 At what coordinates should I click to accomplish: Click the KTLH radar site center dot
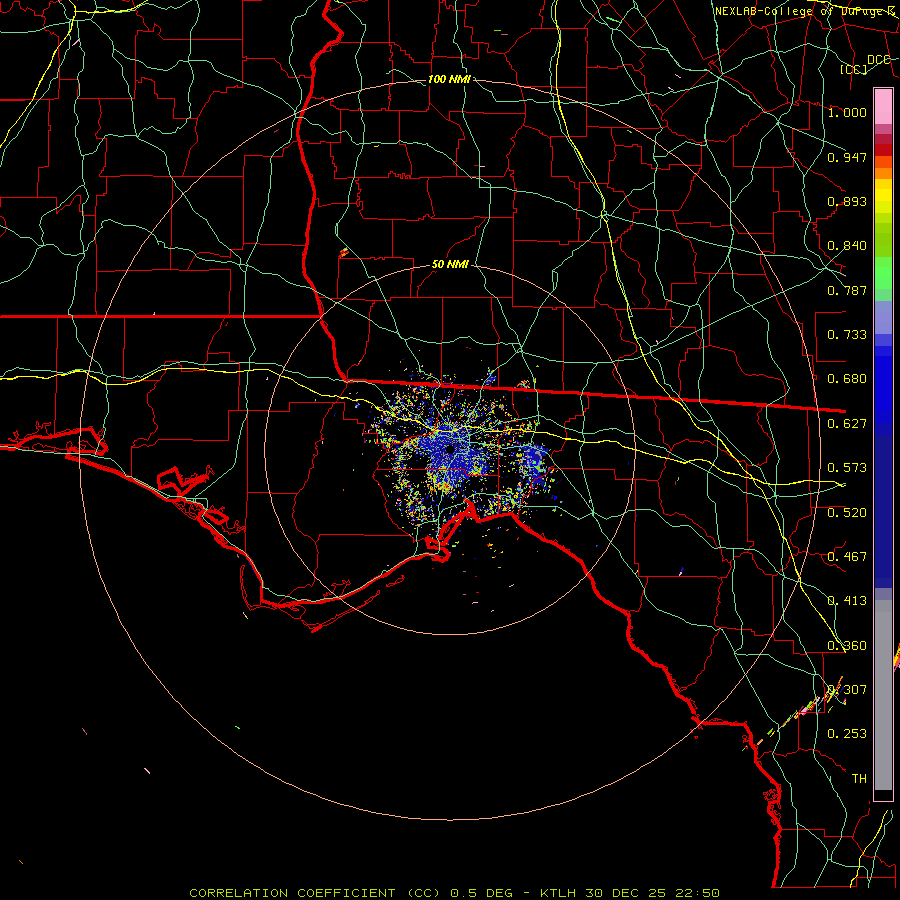click(x=450, y=449)
